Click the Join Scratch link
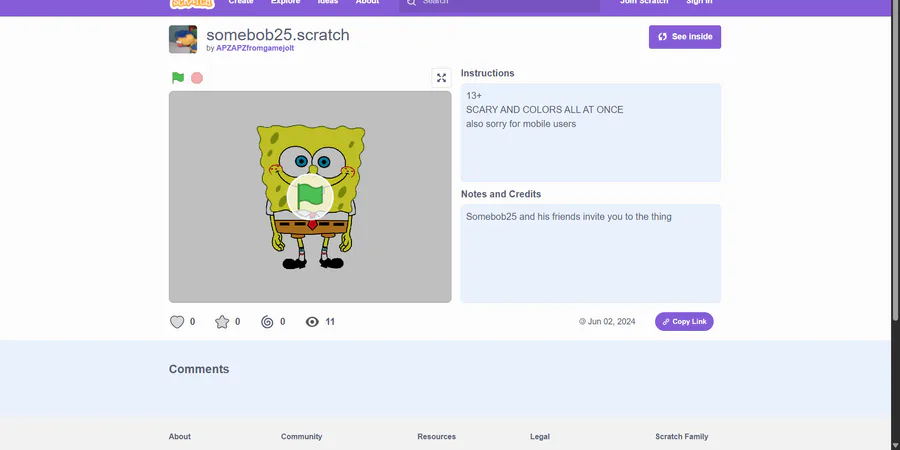 tap(644, 2)
